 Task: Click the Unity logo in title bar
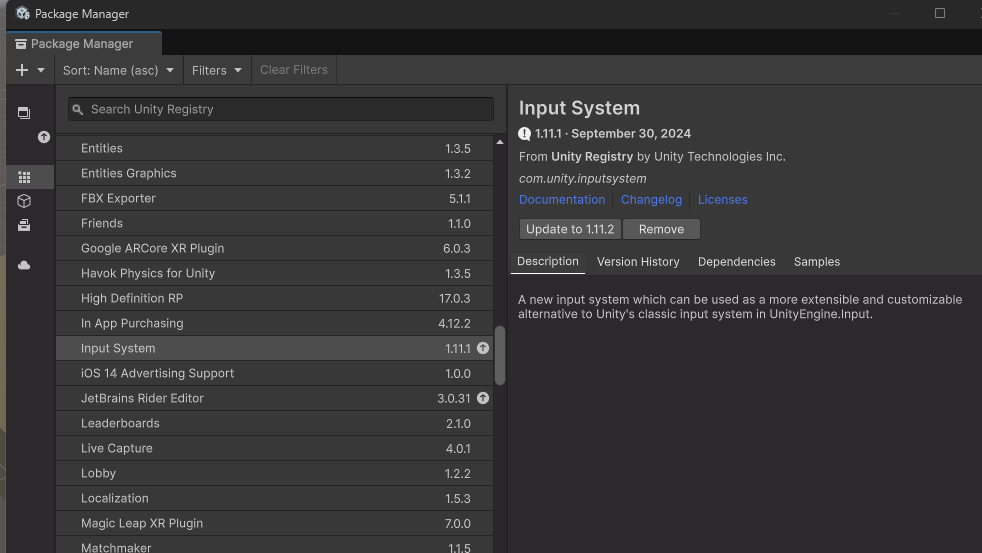click(23, 13)
